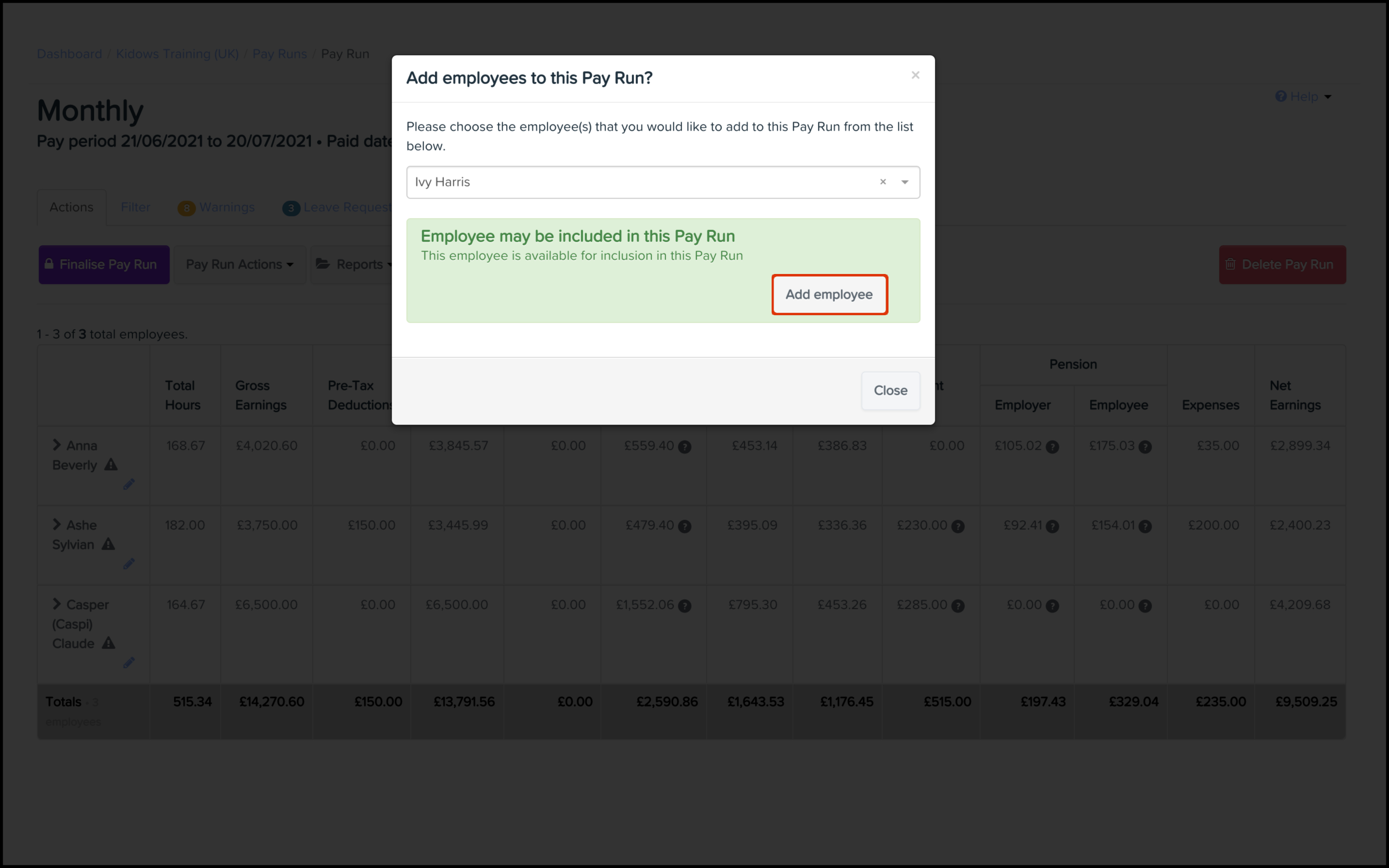Clear the selected employee Ivy Harris
This screenshot has height=868, width=1389.
883,182
